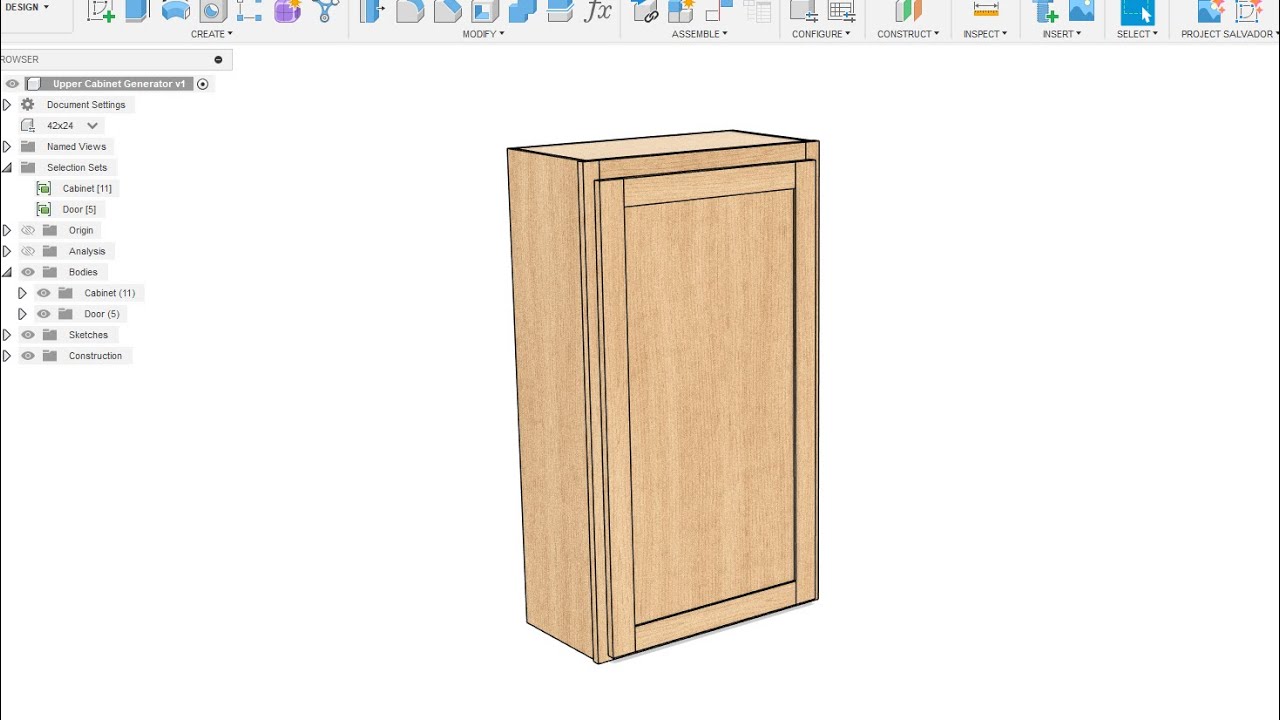This screenshot has height=720, width=1280.
Task: Expand the Document Settings node
Action: 7,105
